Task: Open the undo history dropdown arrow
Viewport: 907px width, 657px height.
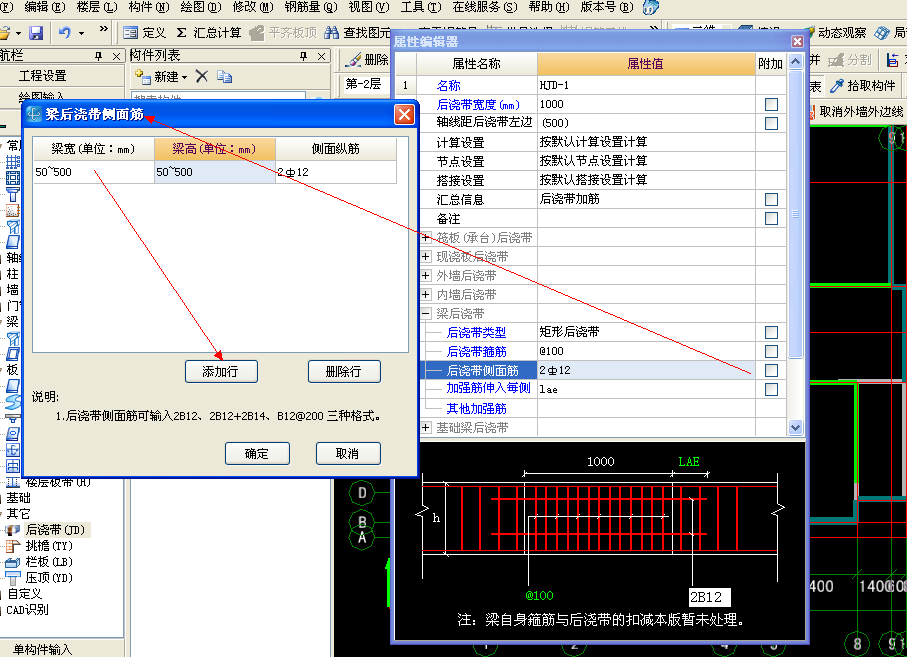Action: coord(81,33)
